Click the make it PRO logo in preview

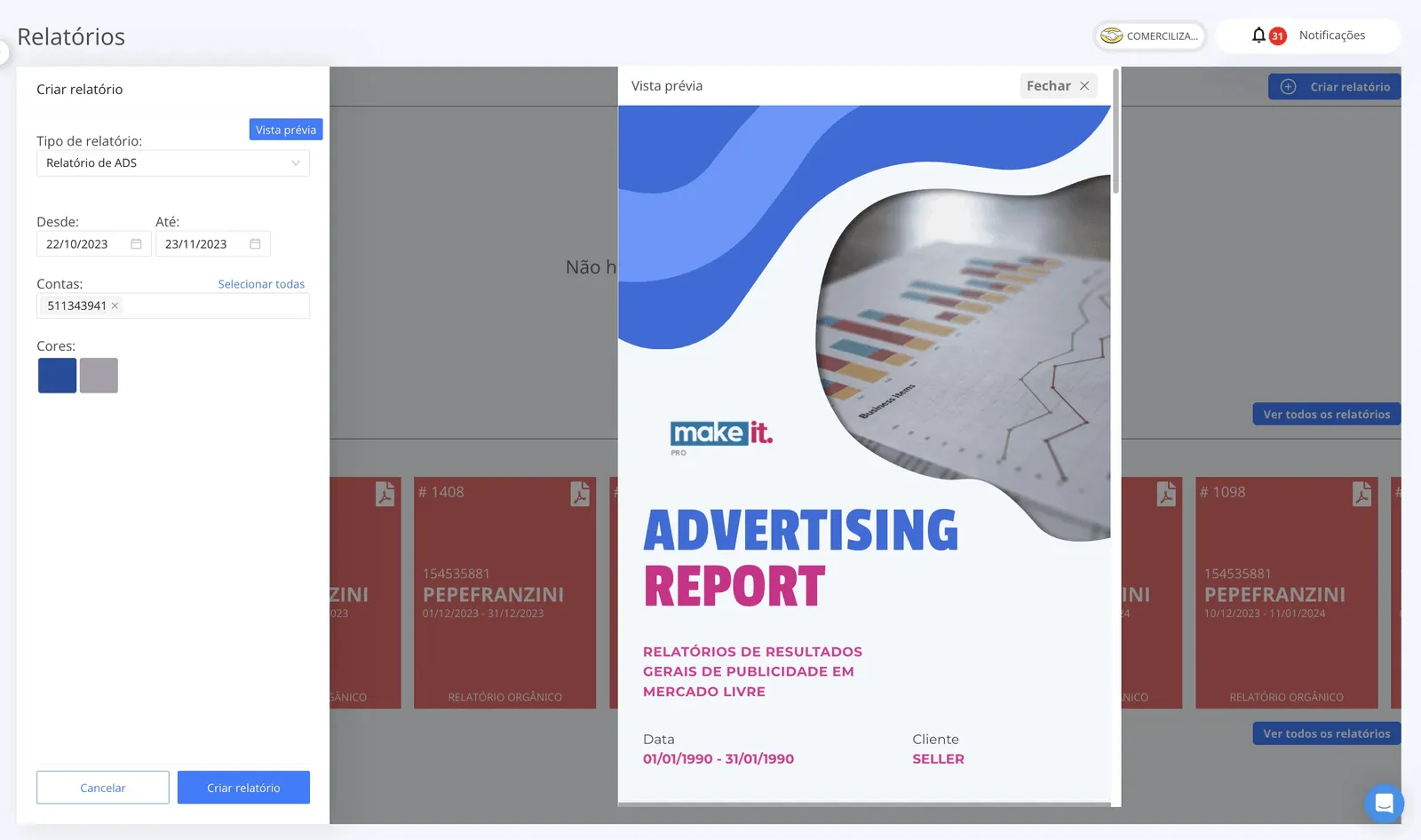pyautogui.click(x=721, y=438)
